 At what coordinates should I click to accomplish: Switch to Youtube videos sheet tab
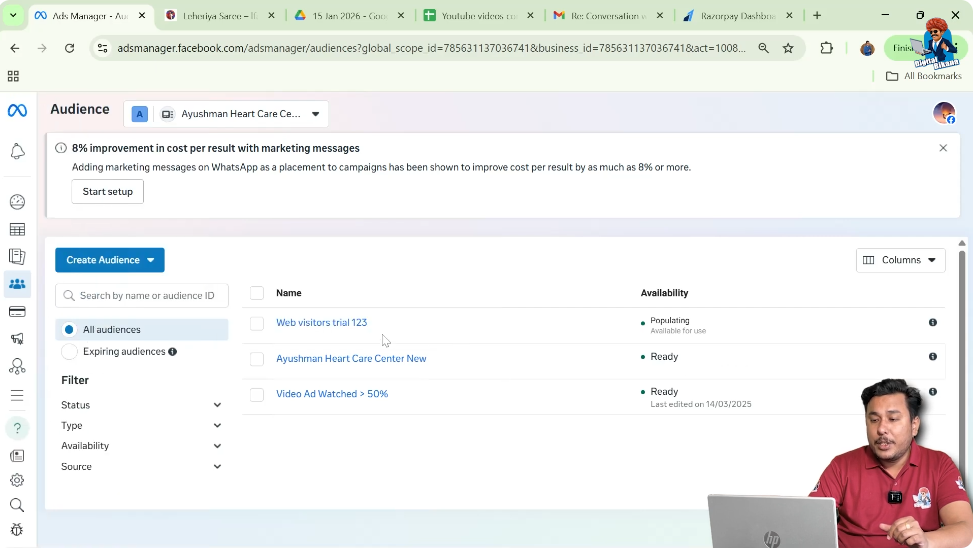click(478, 16)
